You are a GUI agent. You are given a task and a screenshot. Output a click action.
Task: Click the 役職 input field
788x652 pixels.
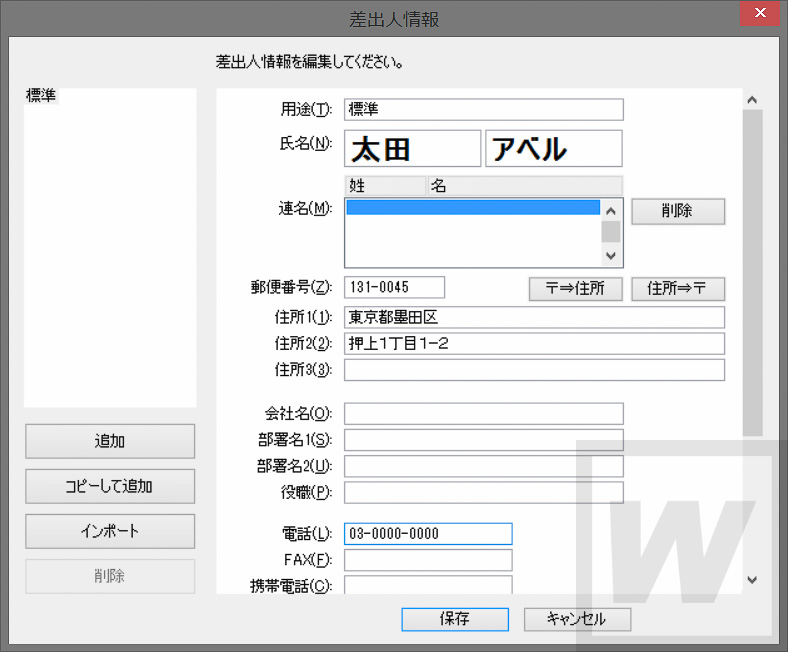483,492
